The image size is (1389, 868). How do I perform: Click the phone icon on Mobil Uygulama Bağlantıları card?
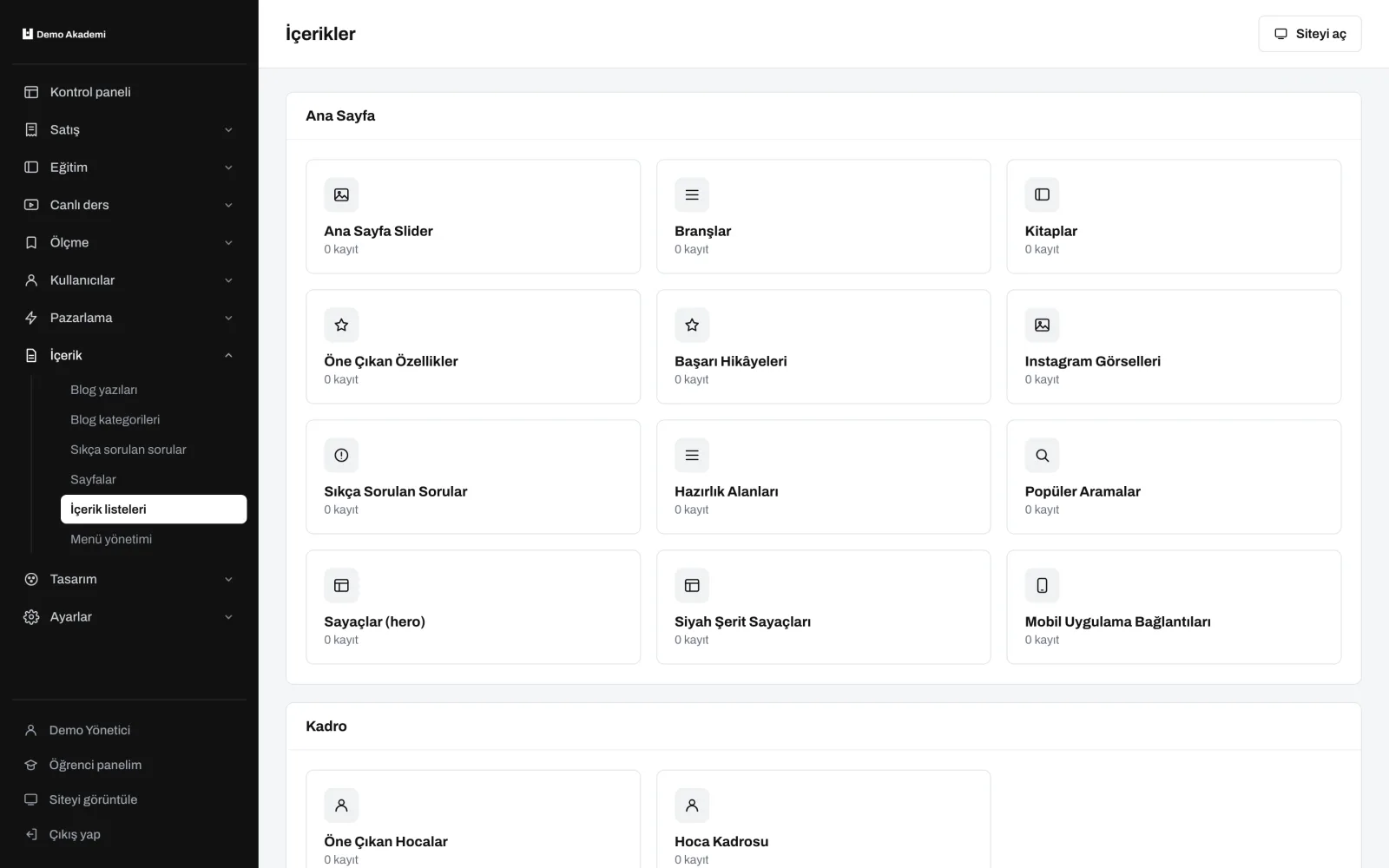point(1042,585)
